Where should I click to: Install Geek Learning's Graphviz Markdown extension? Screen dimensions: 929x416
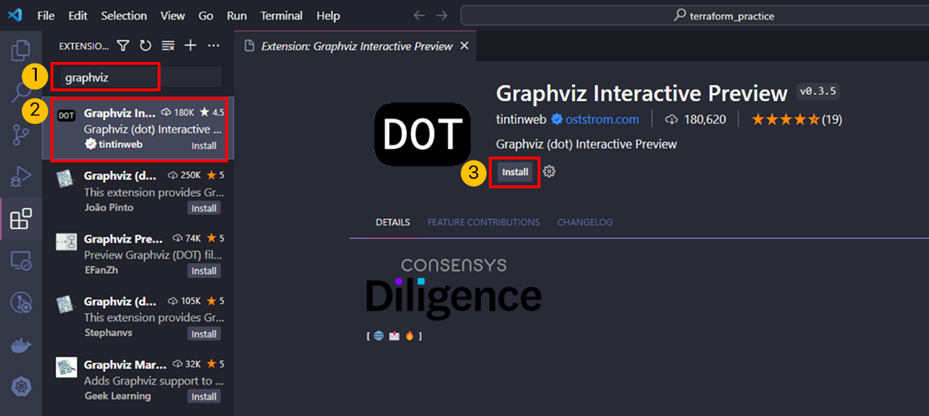click(204, 396)
